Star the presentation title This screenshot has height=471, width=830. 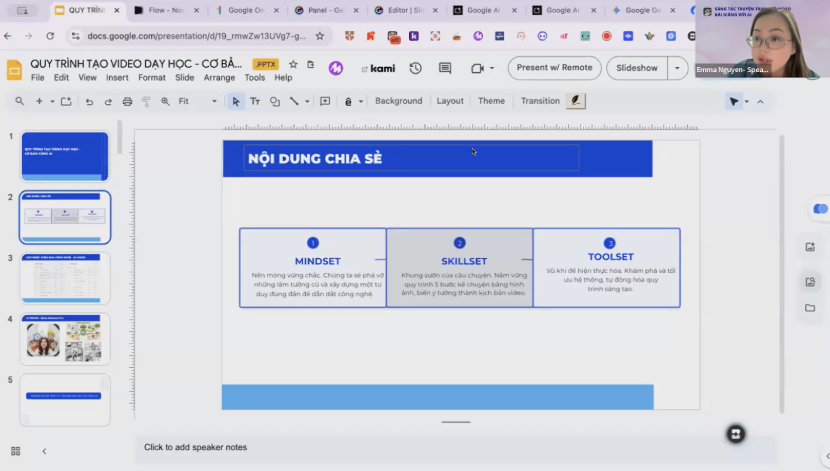point(295,64)
